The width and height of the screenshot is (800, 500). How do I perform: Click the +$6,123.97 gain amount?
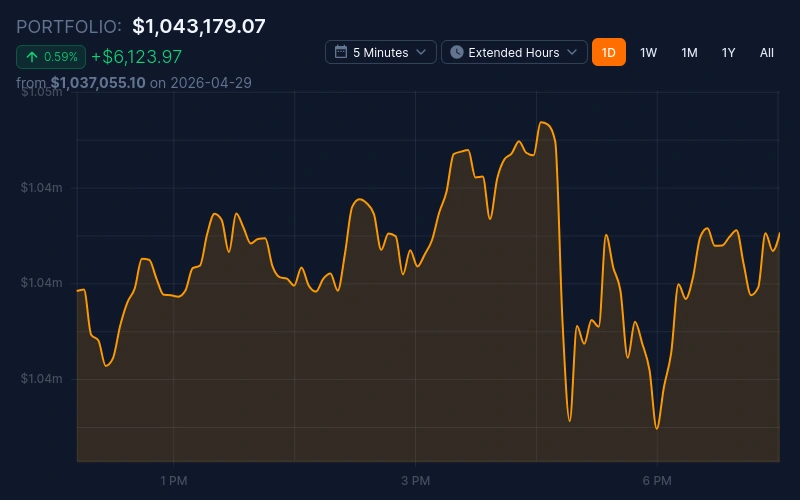tap(136, 57)
